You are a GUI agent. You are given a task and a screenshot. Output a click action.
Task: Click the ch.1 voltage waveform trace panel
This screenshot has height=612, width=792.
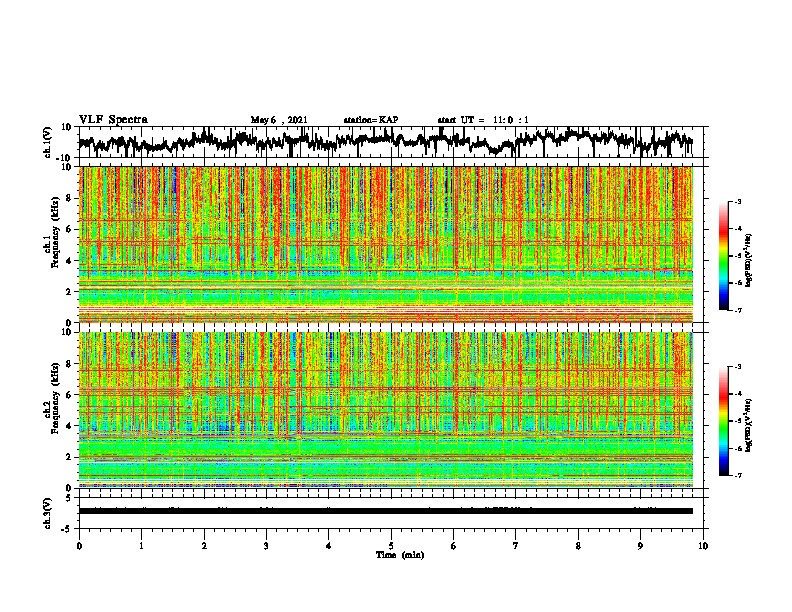pos(393,142)
